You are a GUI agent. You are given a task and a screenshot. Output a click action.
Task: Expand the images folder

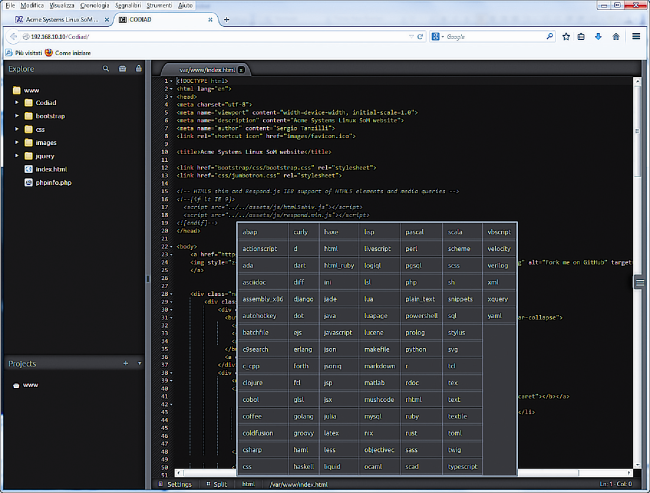[17, 142]
